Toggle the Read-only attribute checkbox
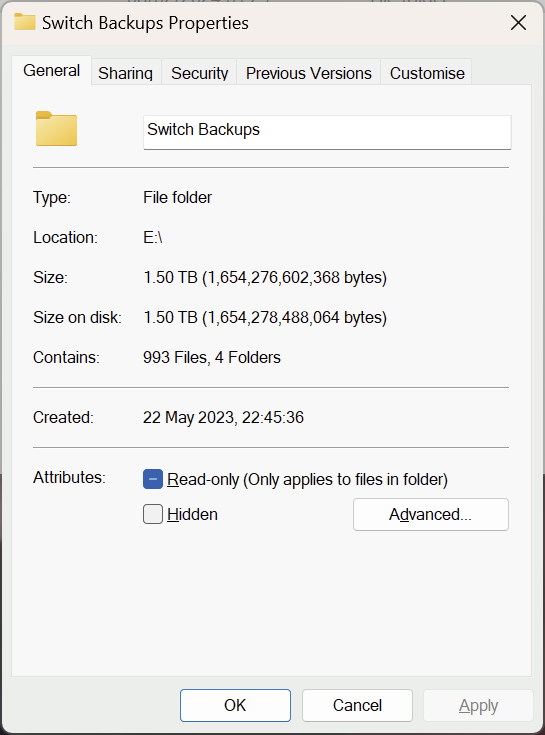The image size is (545, 735). coord(153,479)
